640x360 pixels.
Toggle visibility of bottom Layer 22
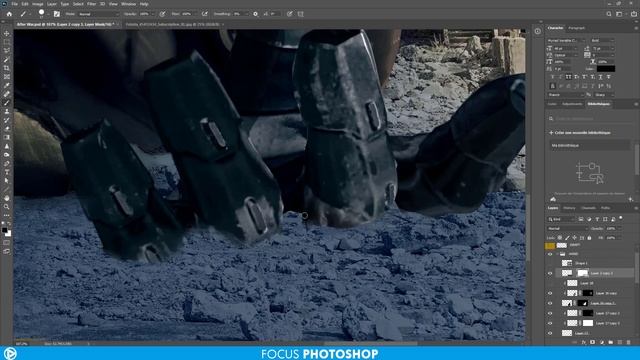[550, 333]
